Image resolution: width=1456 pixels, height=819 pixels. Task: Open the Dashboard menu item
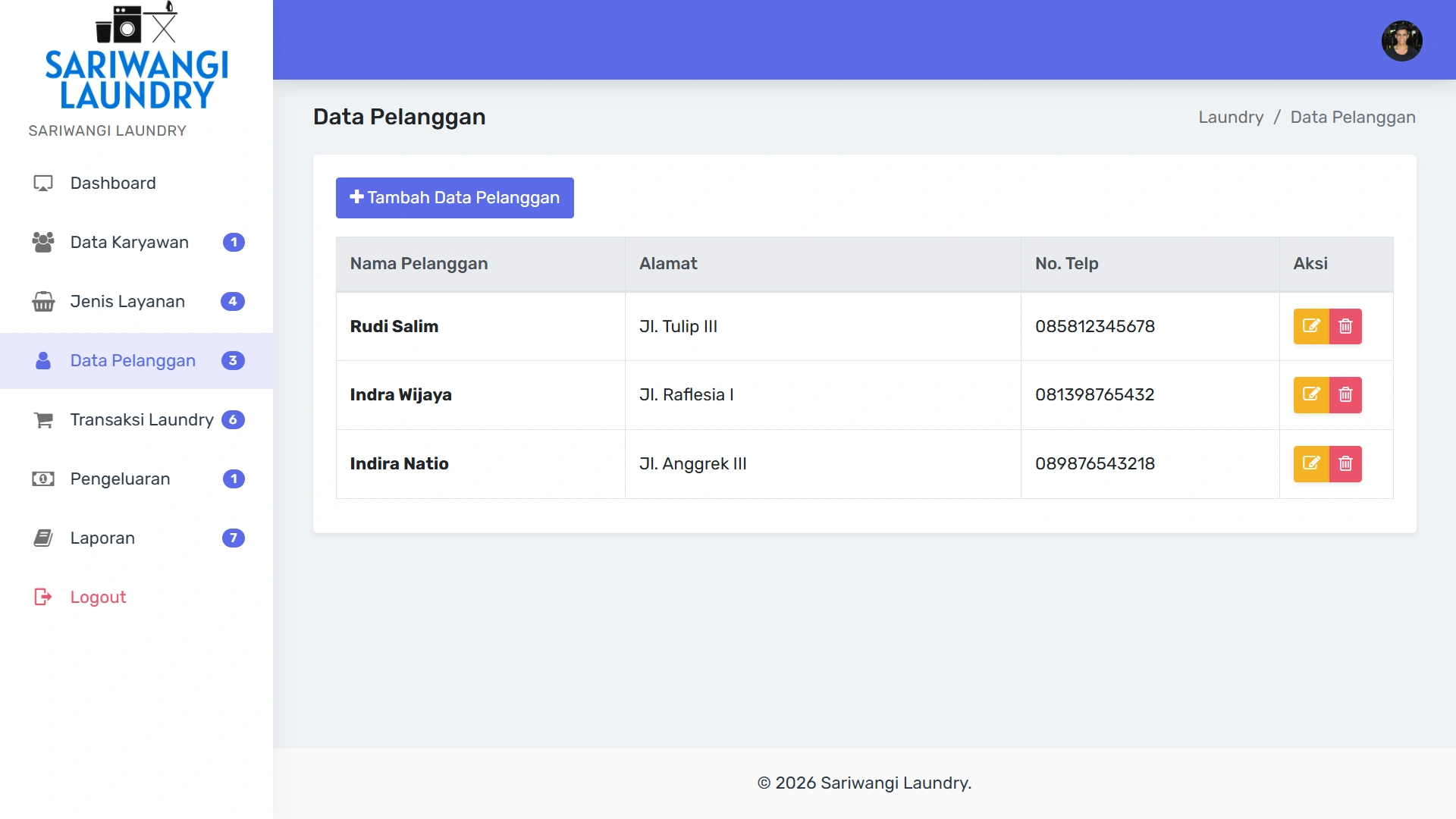[136, 184]
